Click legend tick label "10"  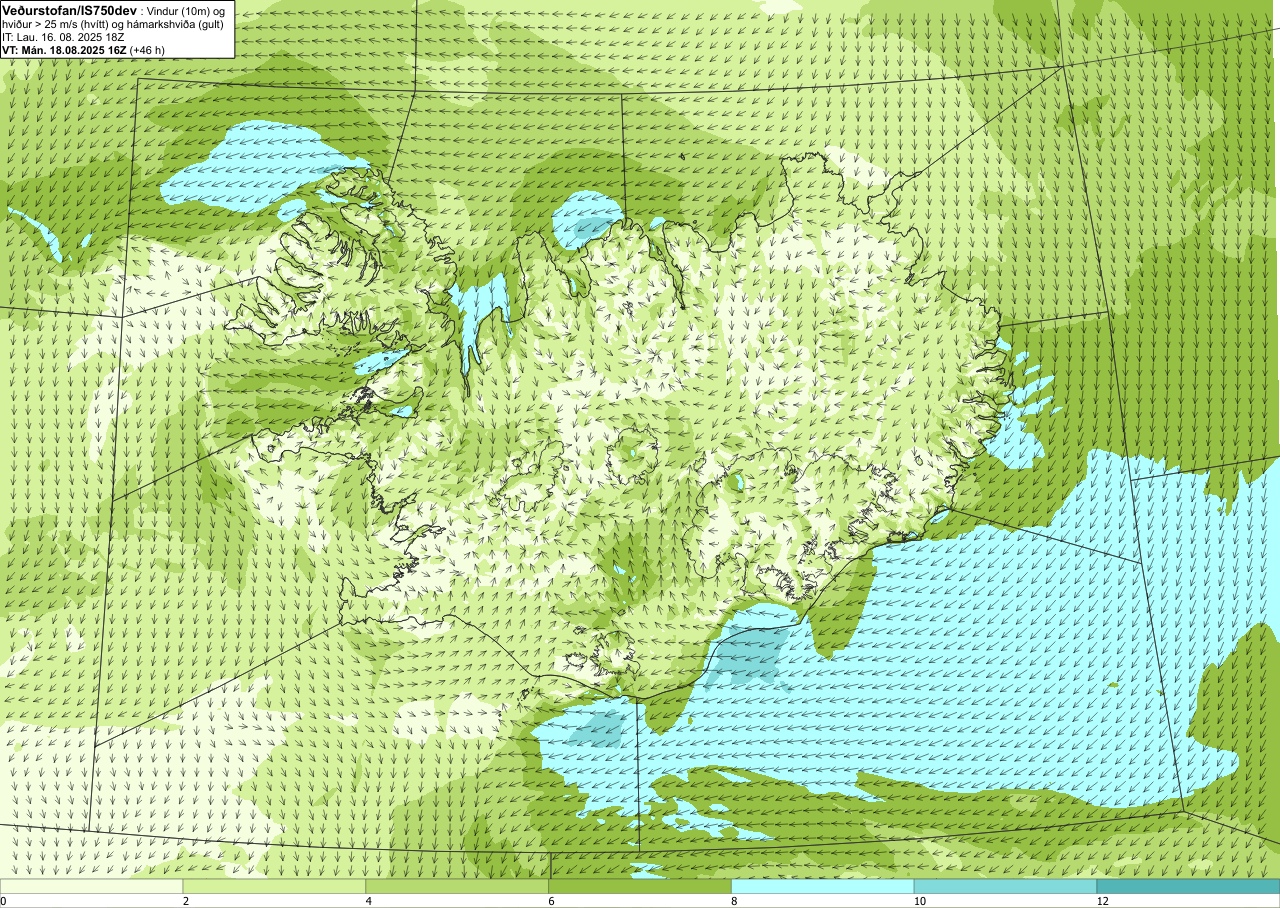pyautogui.click(x=920, y=901)
